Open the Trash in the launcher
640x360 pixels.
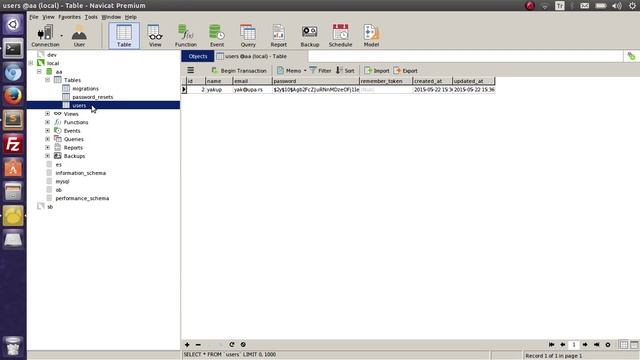(13, 347)
